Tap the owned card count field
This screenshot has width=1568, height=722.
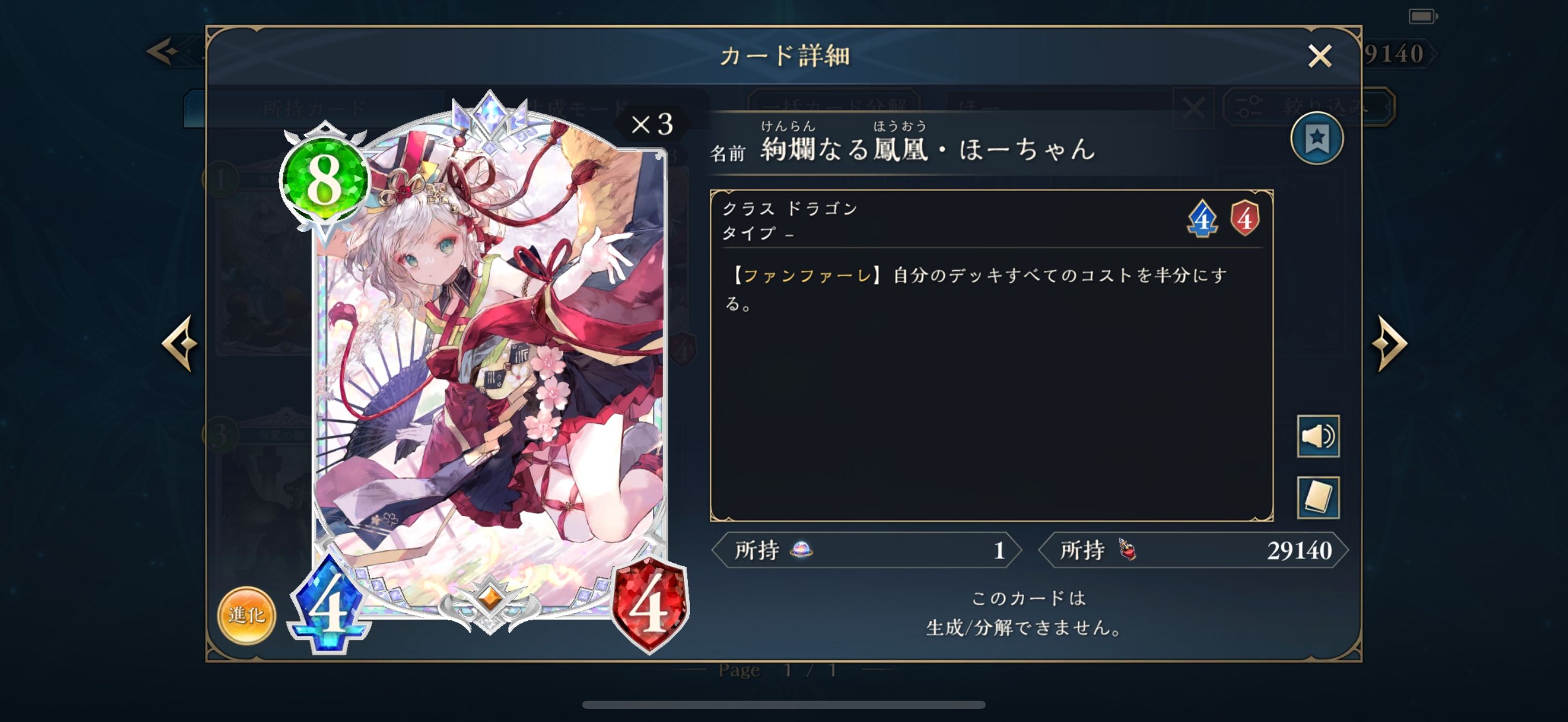point(867,550)
